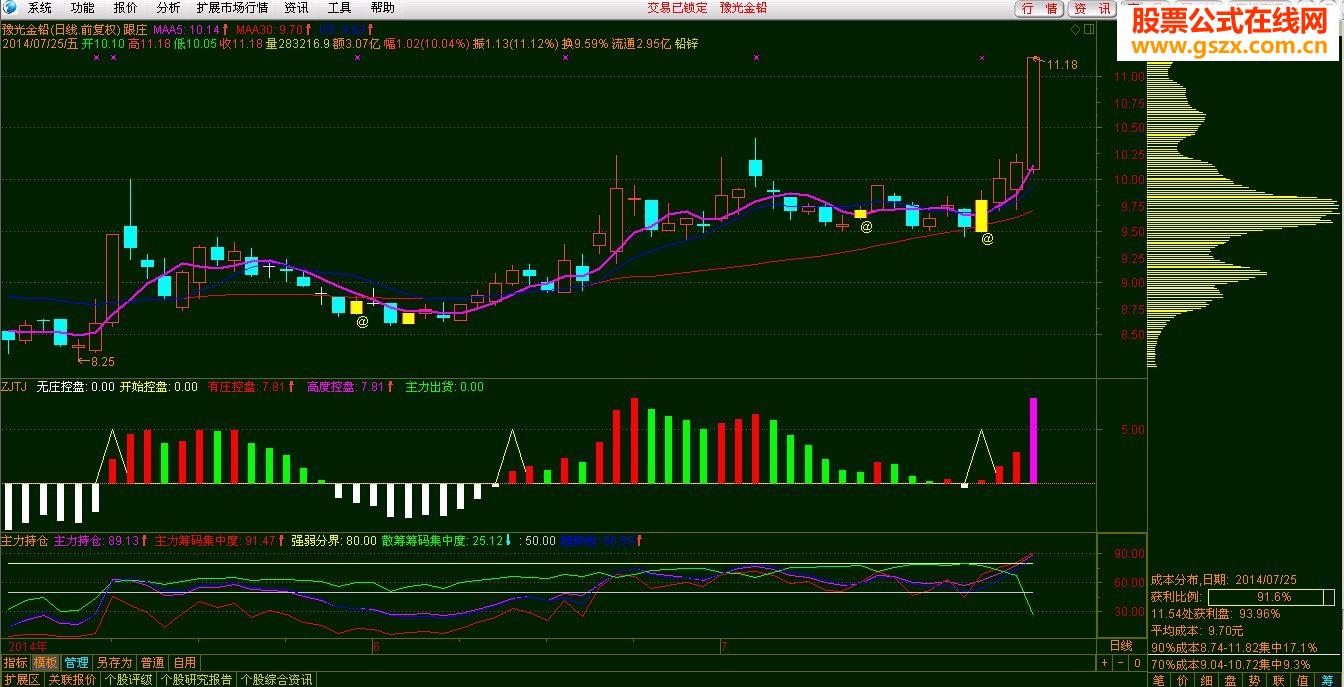Switch the side panel to 盘 tab
Viewport: 1344px width, 687px height.
pos(1231,680)
